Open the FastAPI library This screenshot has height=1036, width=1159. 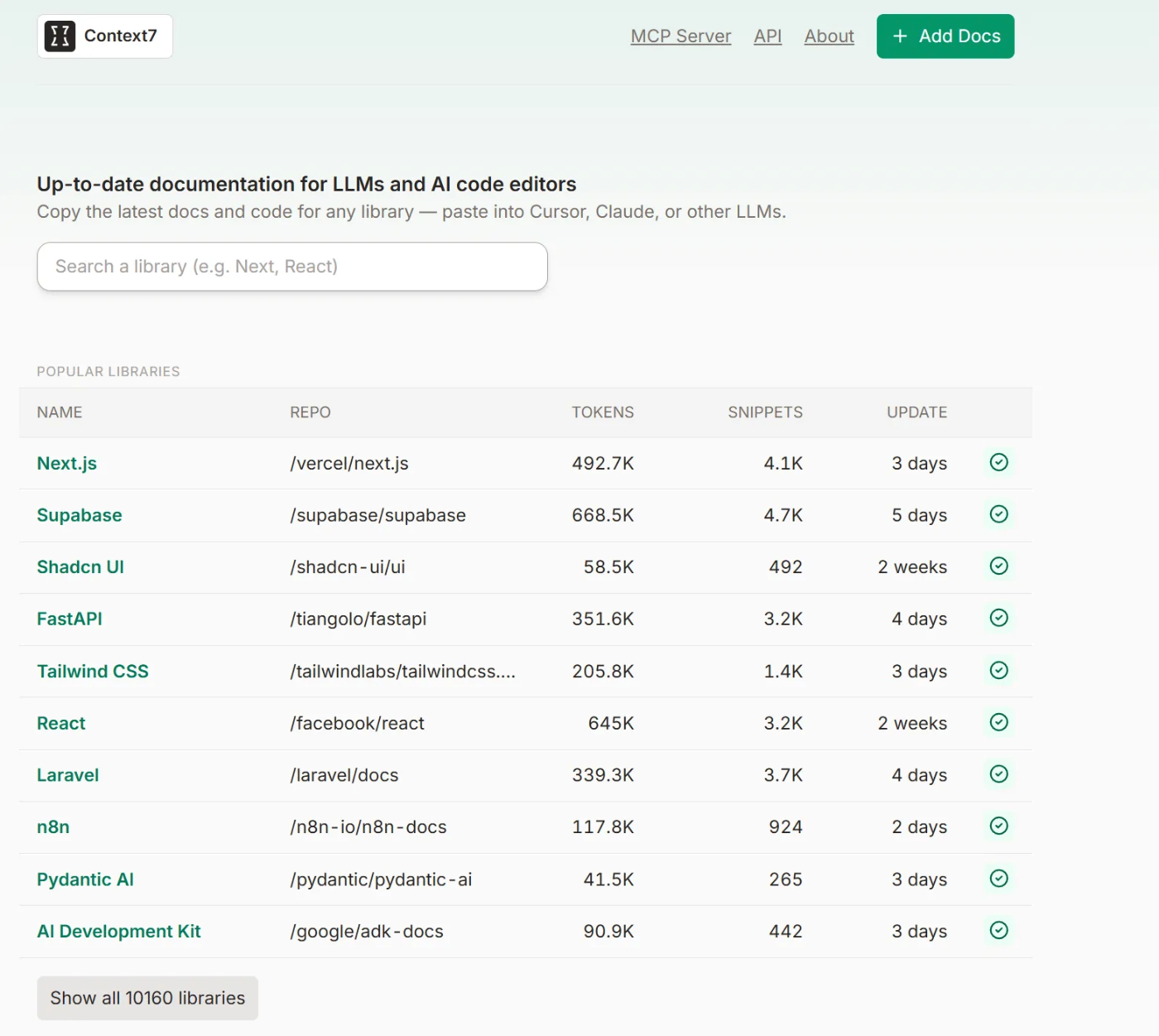[x=70, y=619]
